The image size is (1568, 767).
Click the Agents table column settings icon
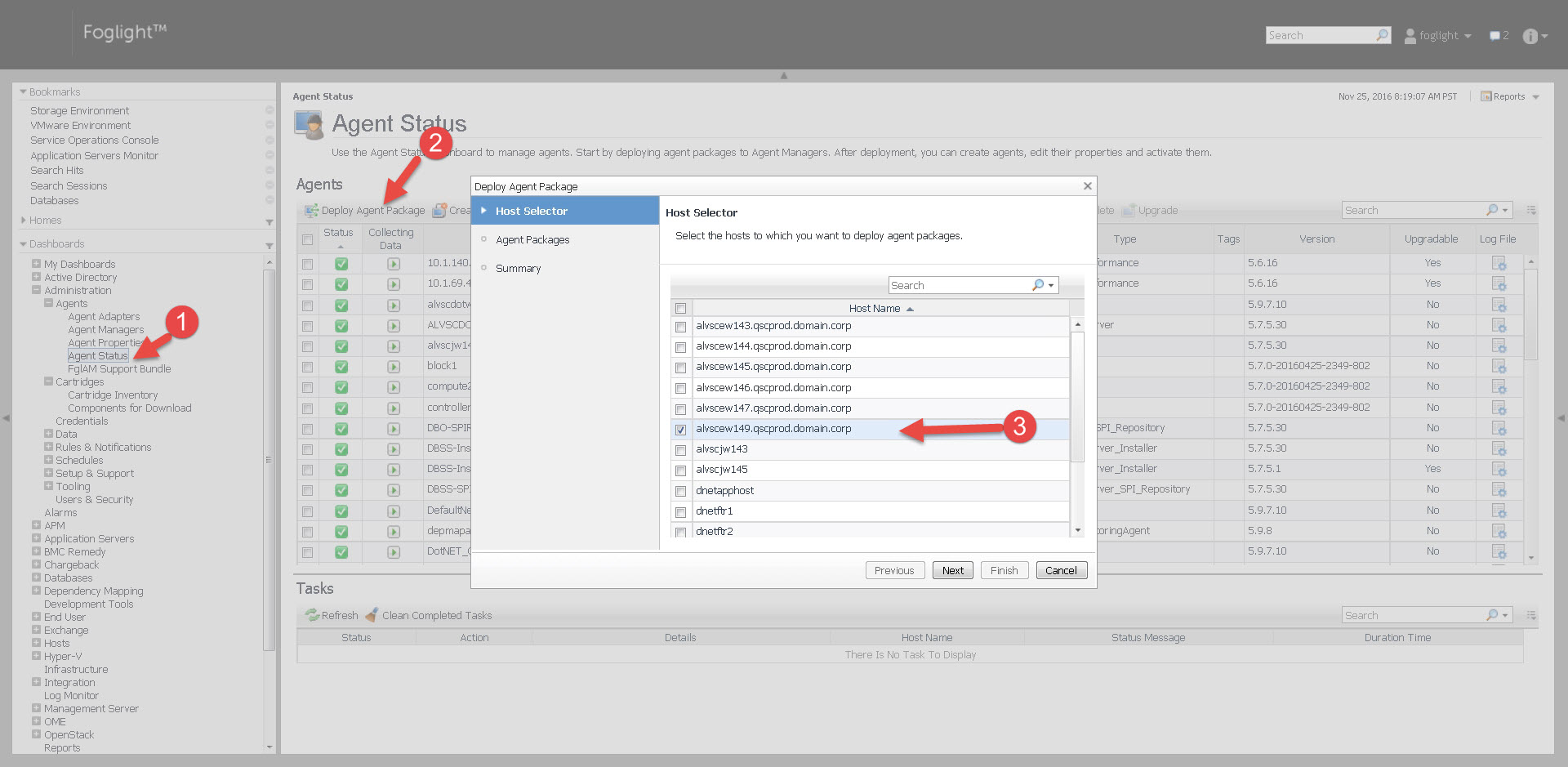pos(1531,211)
